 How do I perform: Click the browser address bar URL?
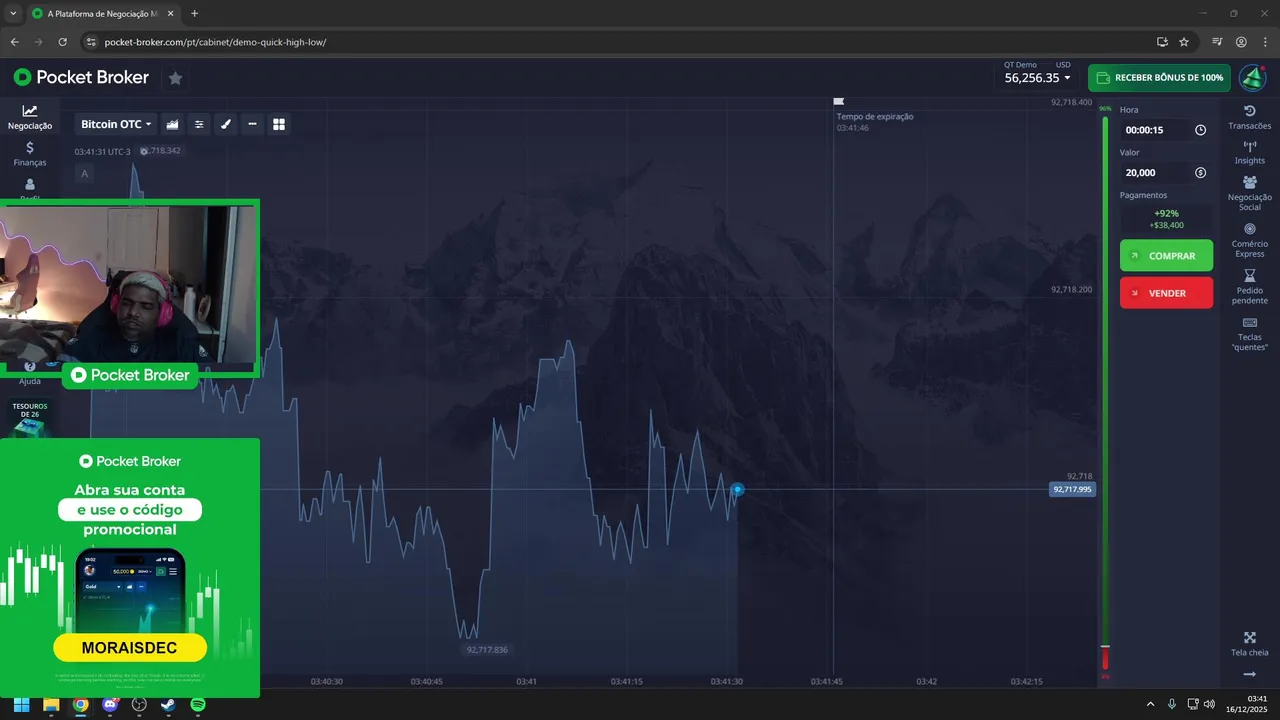[215, 42]
